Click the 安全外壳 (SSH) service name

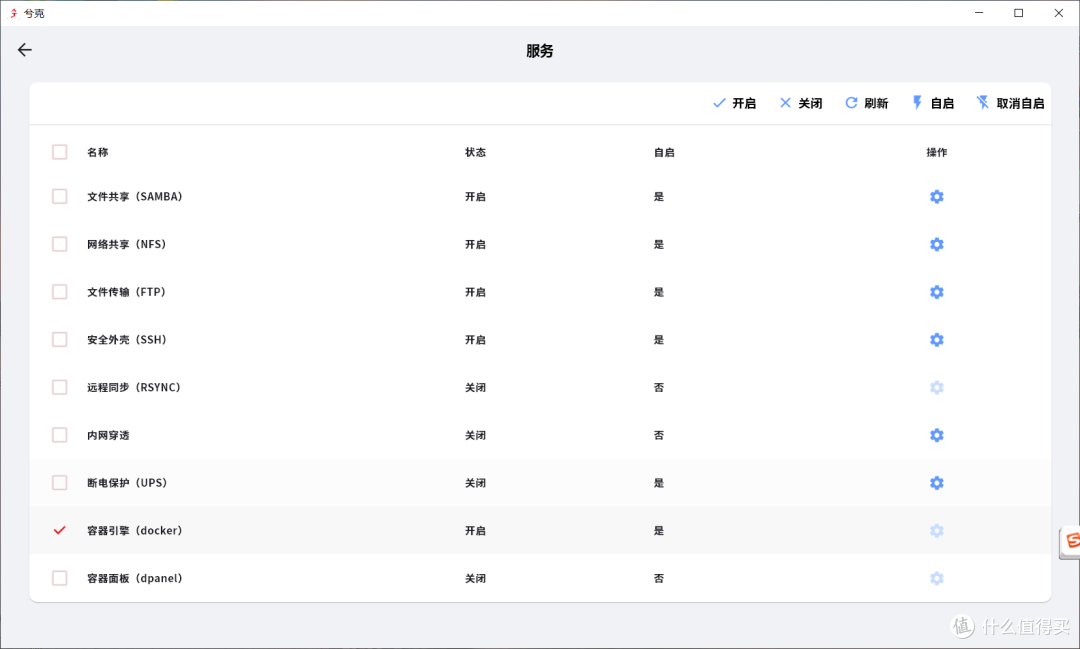click(x=126, y=340)
